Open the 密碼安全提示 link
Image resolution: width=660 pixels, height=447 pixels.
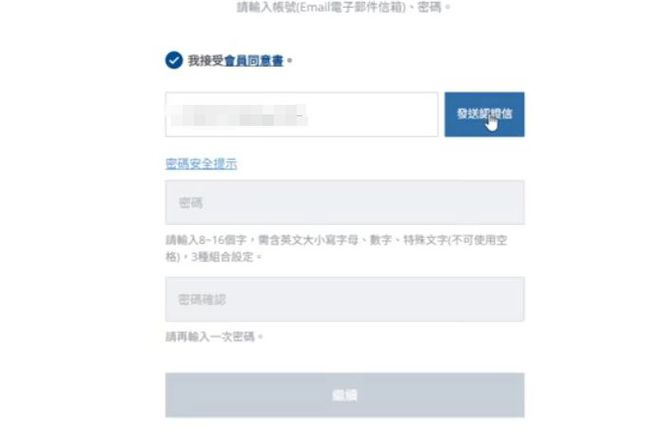201,164
